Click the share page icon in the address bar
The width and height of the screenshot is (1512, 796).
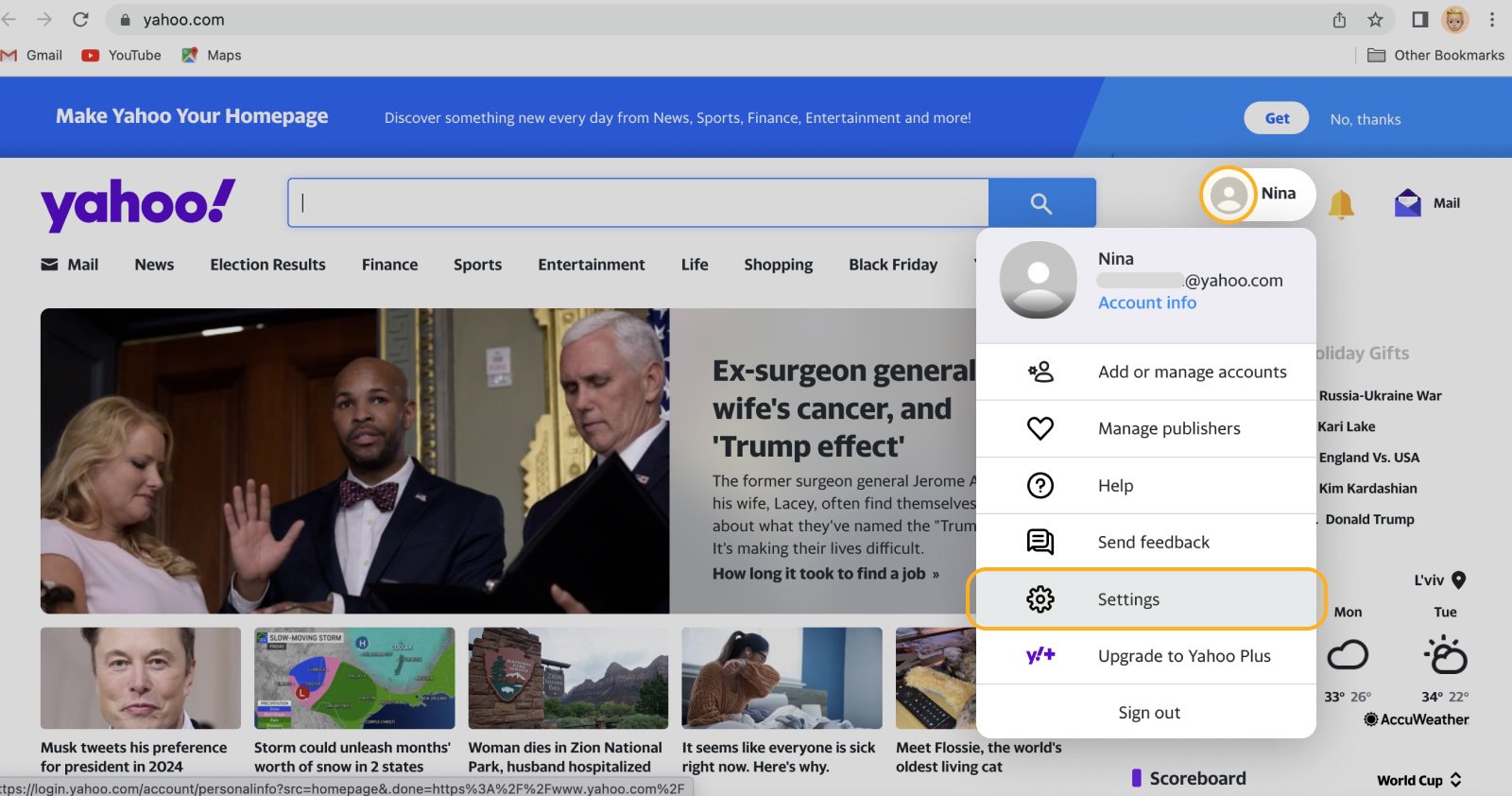[1339, 20]
